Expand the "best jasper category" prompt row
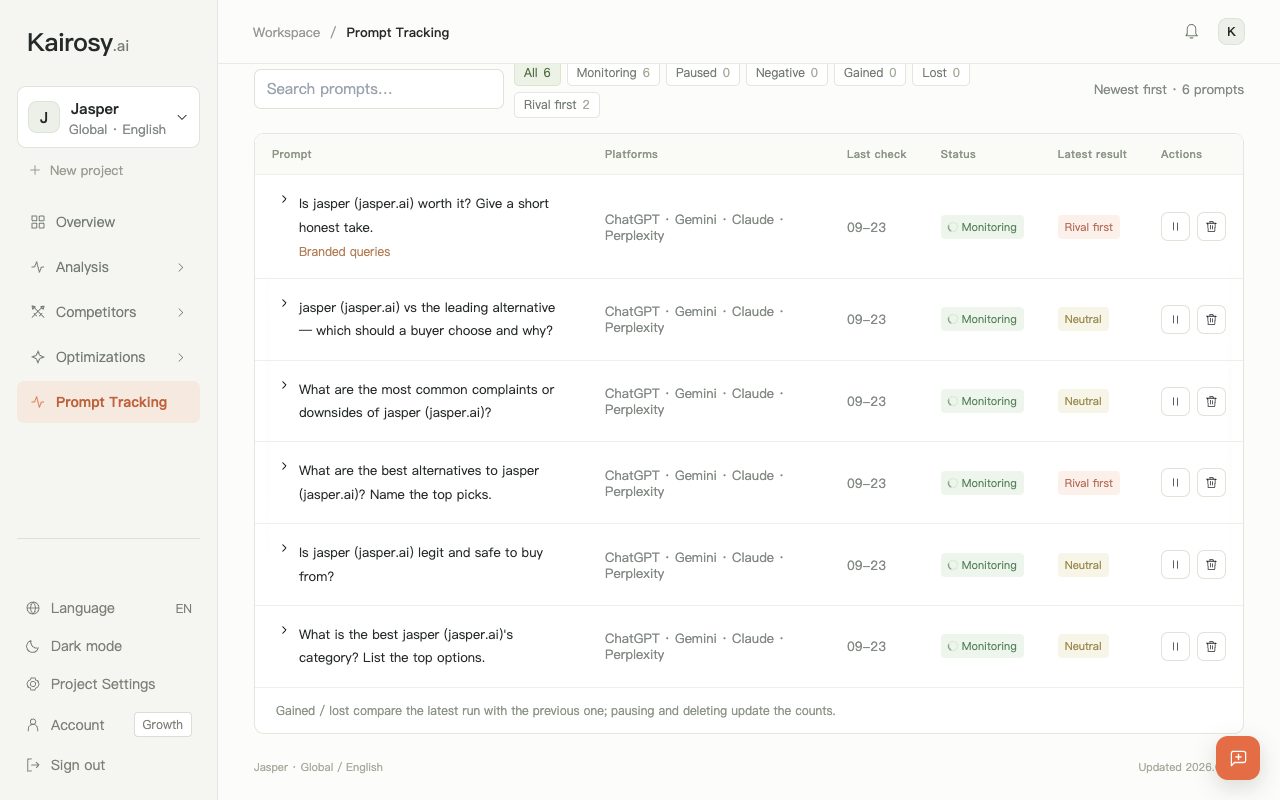Viewport: 1280px width, 800px height. pos(284,630)
